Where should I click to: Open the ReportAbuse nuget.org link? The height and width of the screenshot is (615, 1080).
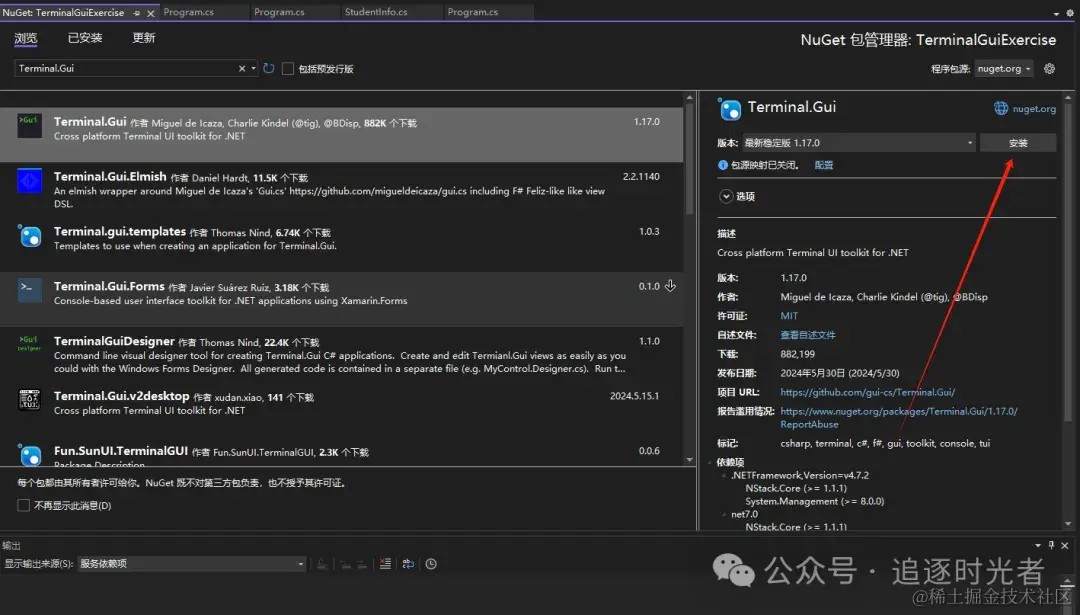pyautogui.click(x=899, y=418)
